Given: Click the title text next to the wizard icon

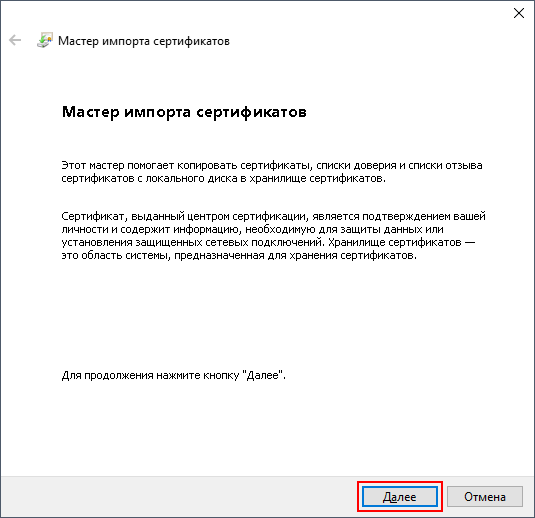Looking at the screenshot, I should [x=144, y=41].
